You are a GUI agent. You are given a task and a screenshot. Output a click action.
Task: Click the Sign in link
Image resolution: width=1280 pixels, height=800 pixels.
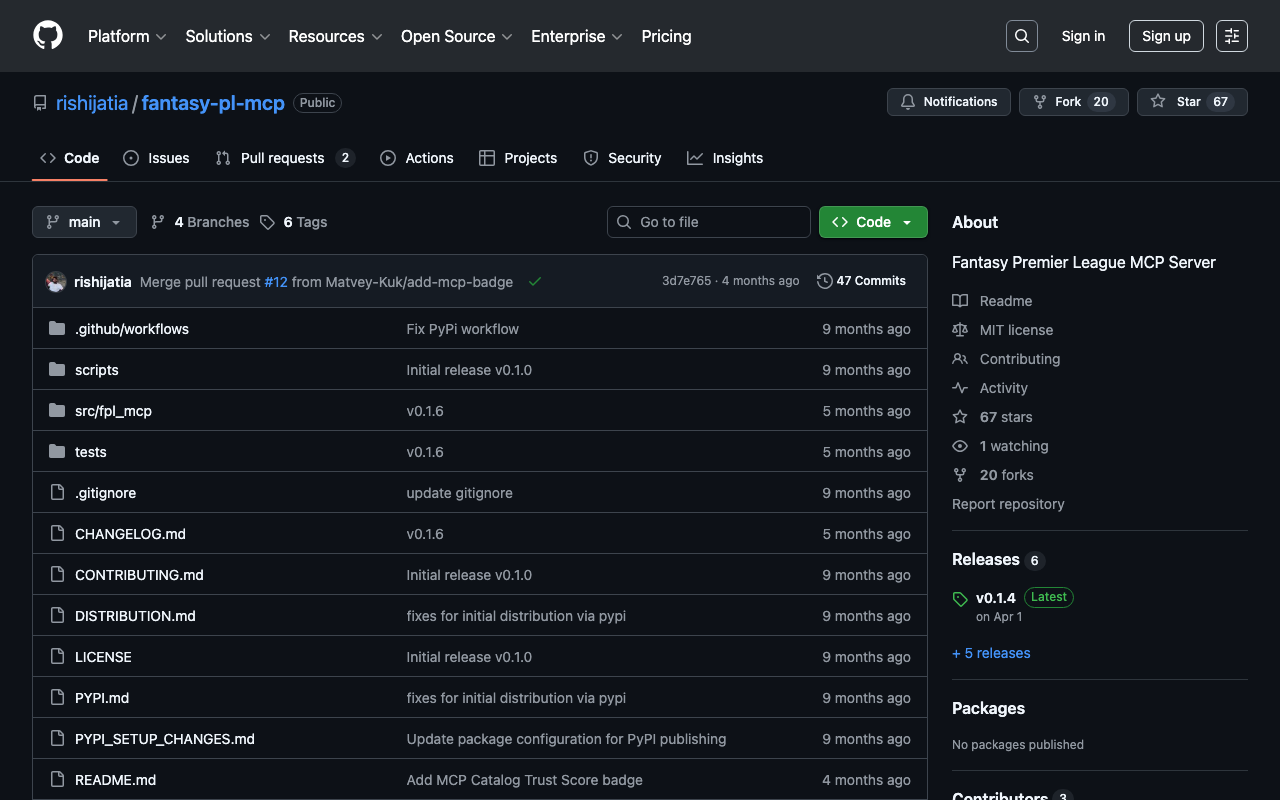[x=1083, y=36]
